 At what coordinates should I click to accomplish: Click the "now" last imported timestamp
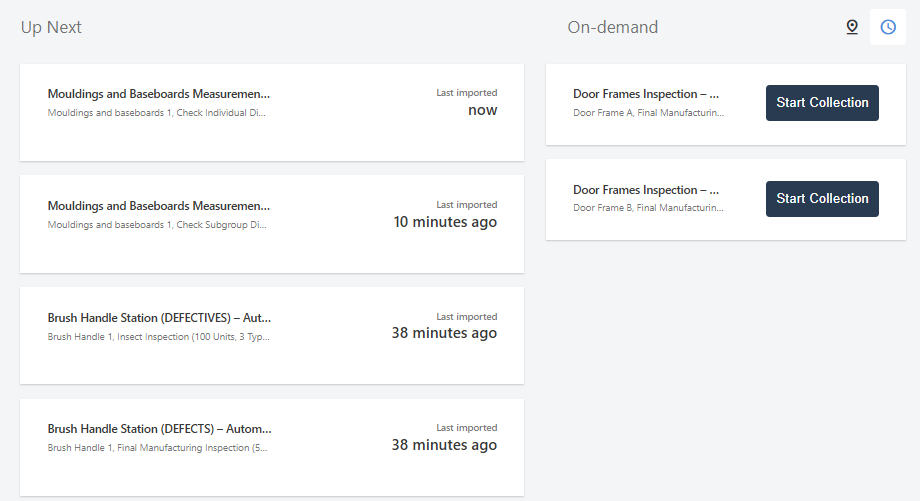click(482, 110)
